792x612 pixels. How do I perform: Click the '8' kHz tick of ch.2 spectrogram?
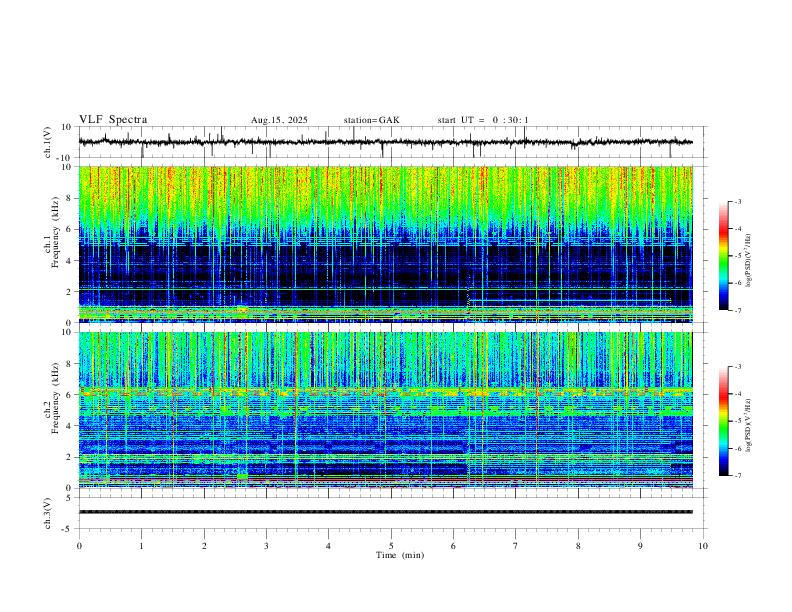click(x=70, y=364)
